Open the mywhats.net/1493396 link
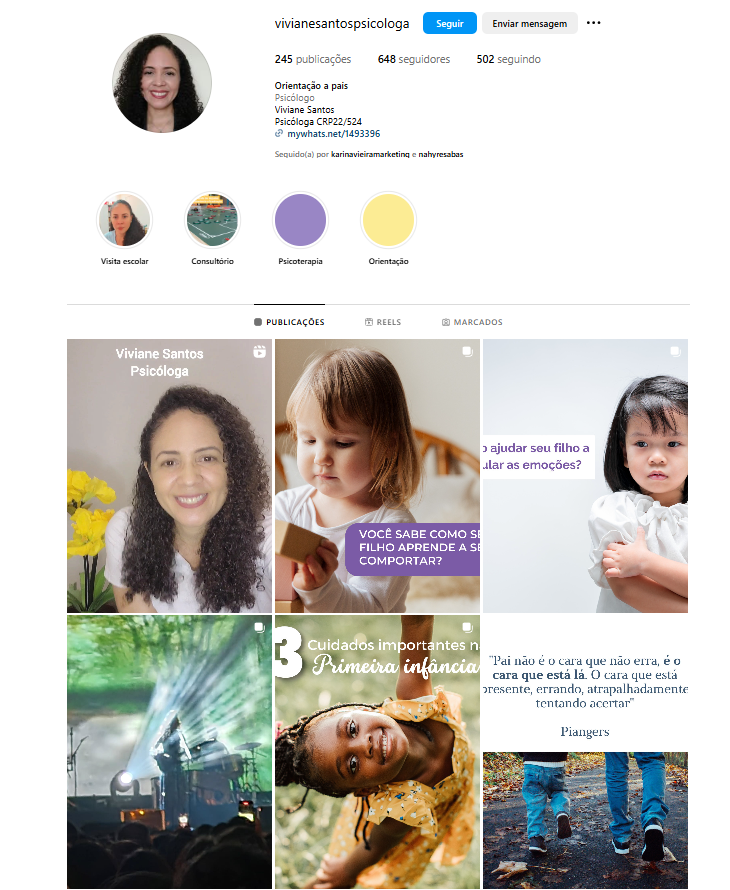Screen dimensions: 730x890 pyautogui.click(x=334, y=134)
